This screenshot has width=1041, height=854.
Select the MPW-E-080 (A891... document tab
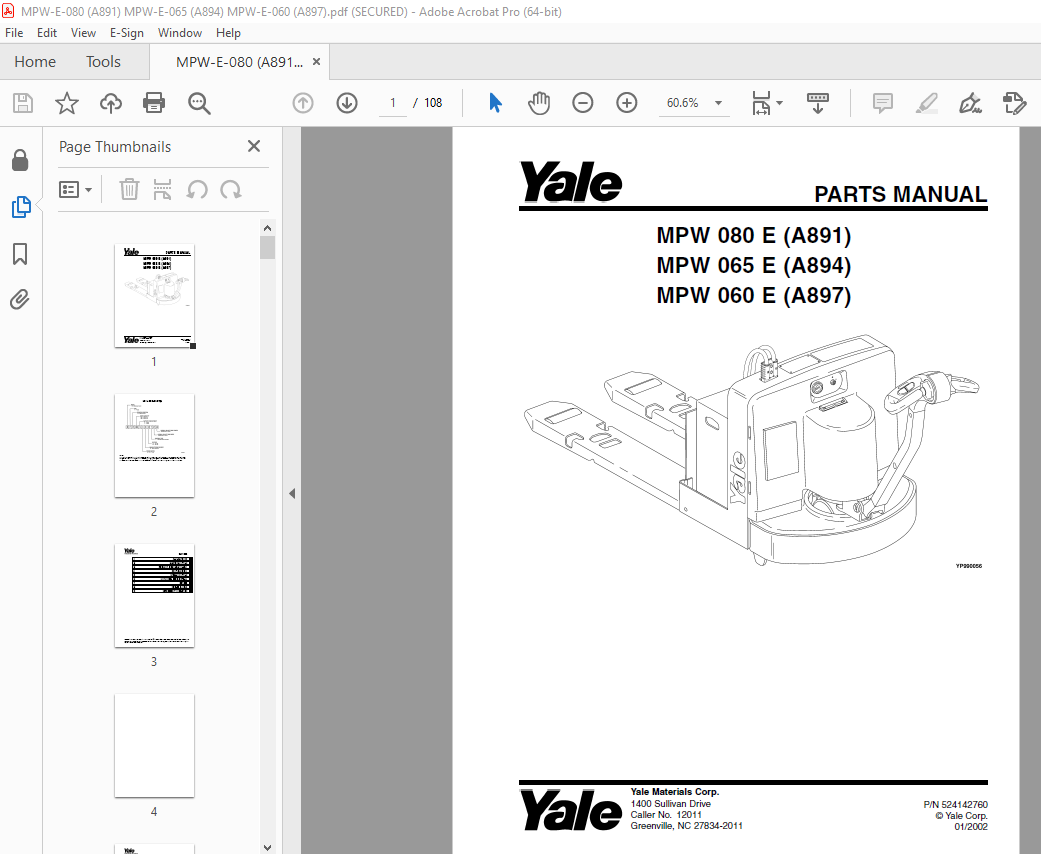coord(239,62)
